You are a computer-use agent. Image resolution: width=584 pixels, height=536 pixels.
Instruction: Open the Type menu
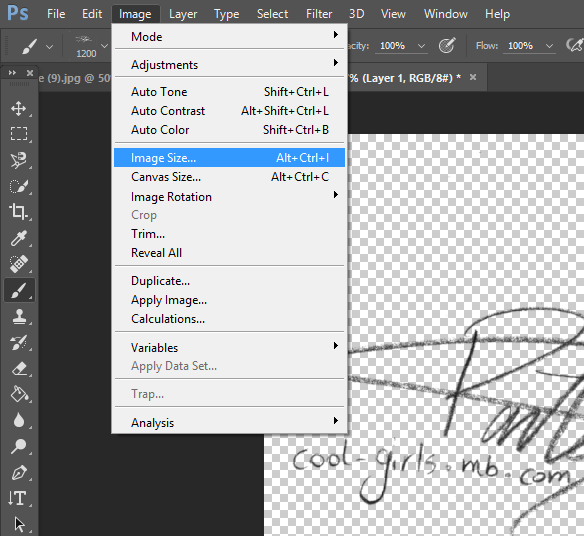(226, 14)
